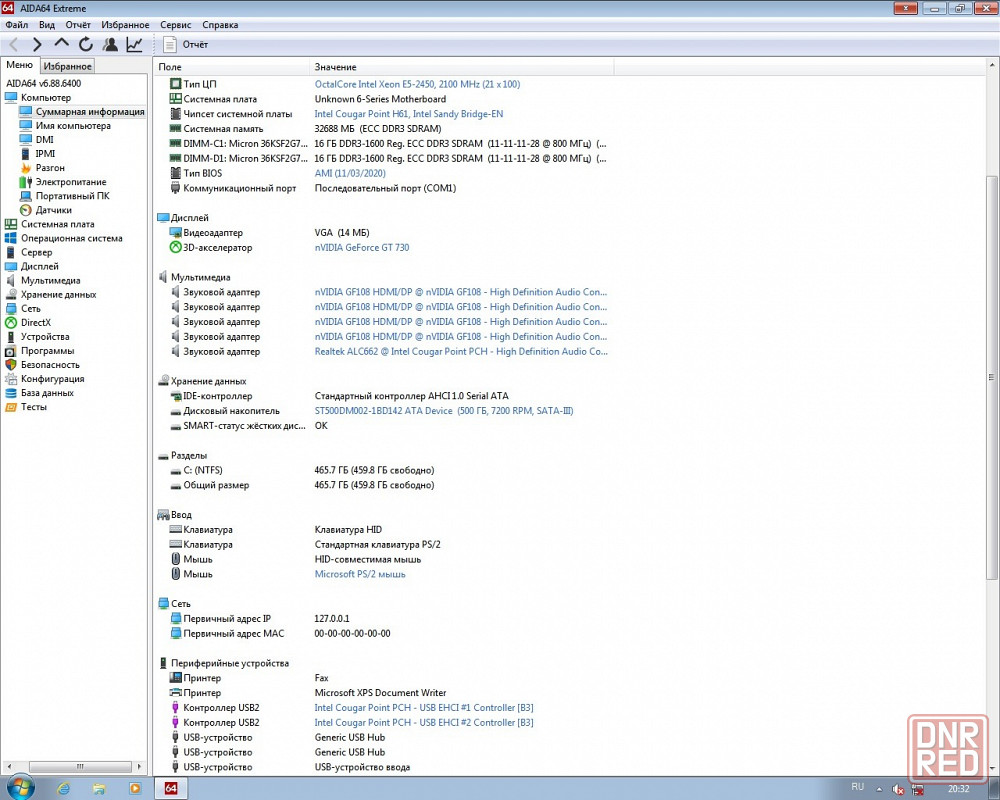The height and width of the screenshot is (800, 1000).
Task: Go up one level with Up arrow
Action: coord(61,44)
